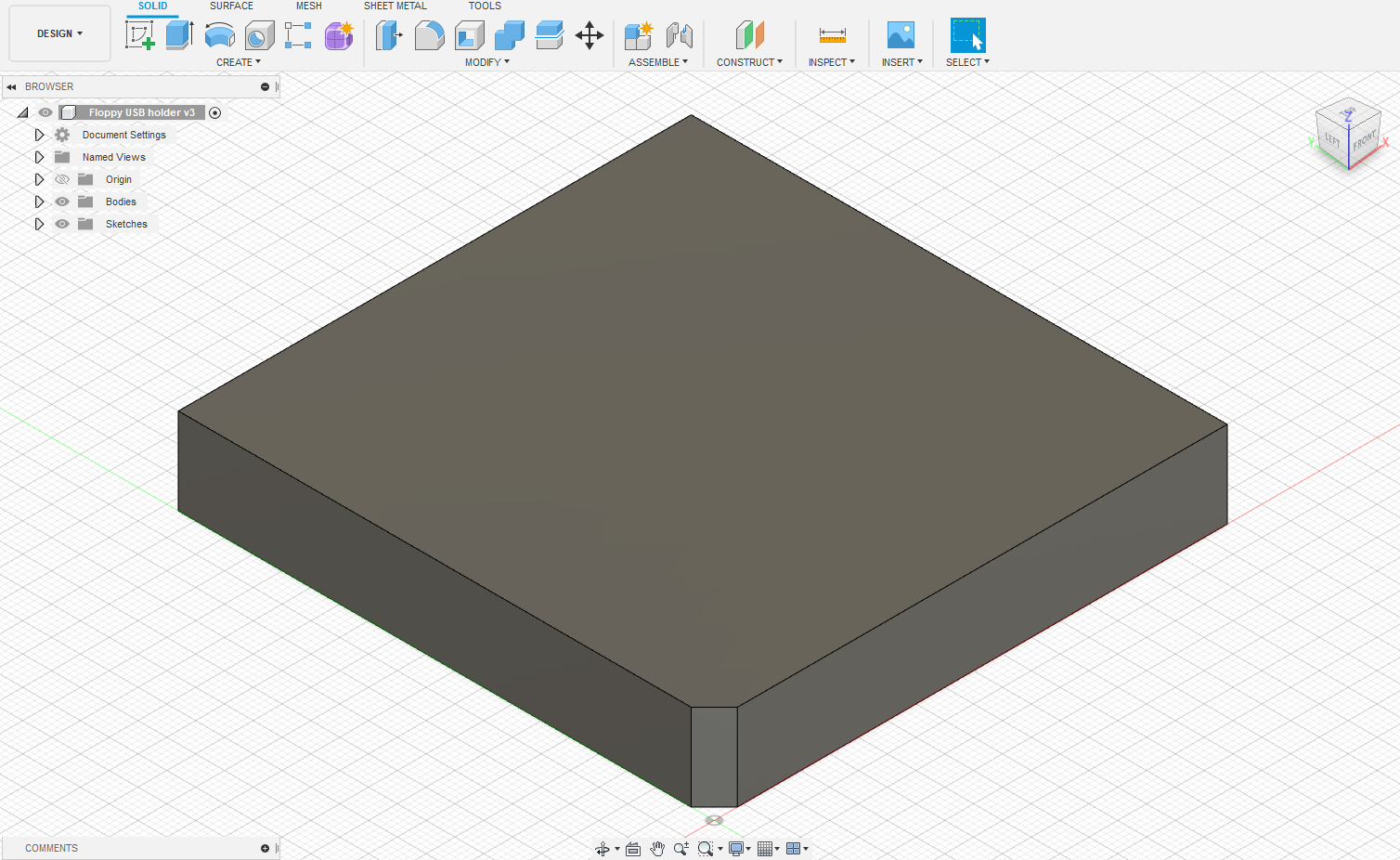Show the hidden Origin folder

pyautogui.click(x=62, y=179)
